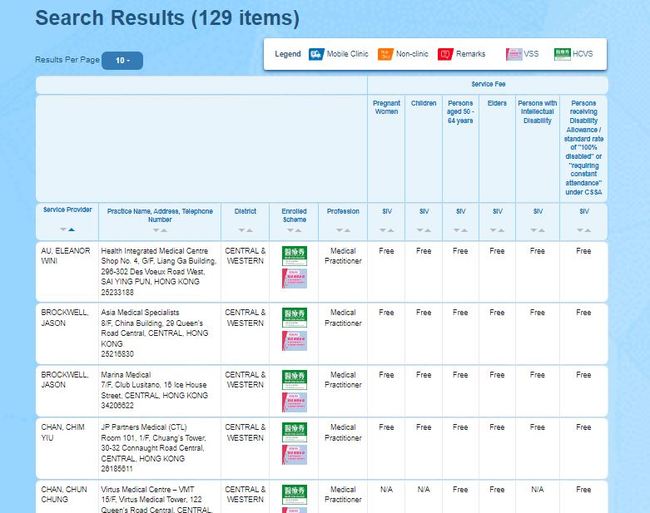
Task: Click the HCVS scheme icon for AU, ELEANOR WINI
Action: click(x=294, y=255)
